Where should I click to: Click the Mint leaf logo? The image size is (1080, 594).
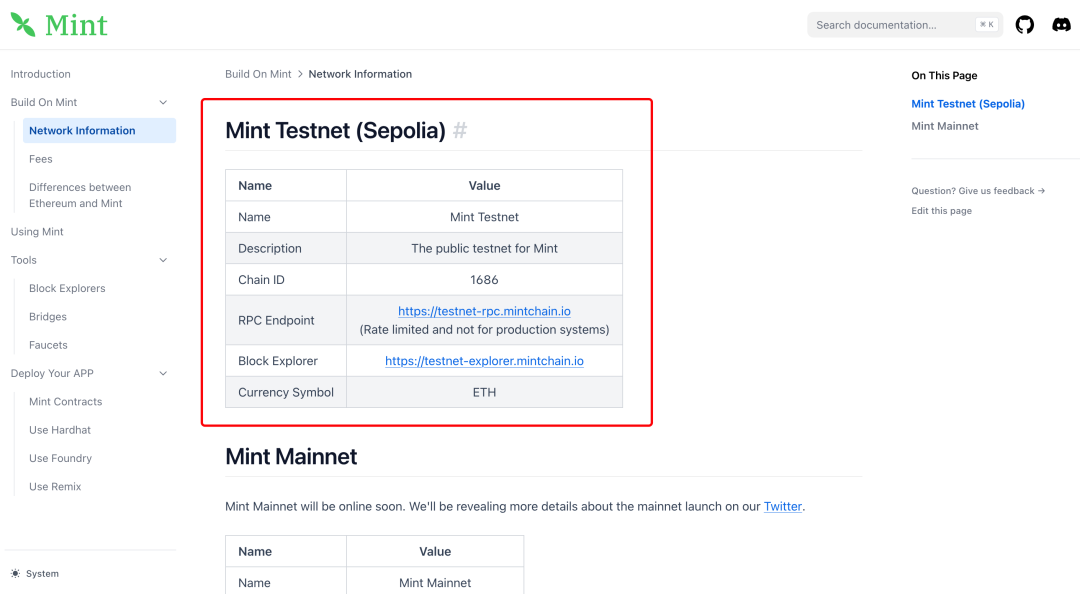pos(22,24)
